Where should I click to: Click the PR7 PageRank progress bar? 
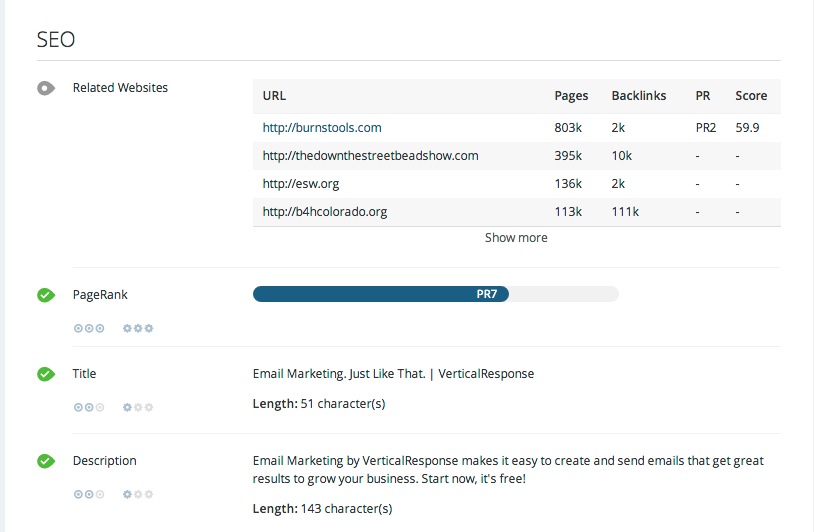[436, 294]
